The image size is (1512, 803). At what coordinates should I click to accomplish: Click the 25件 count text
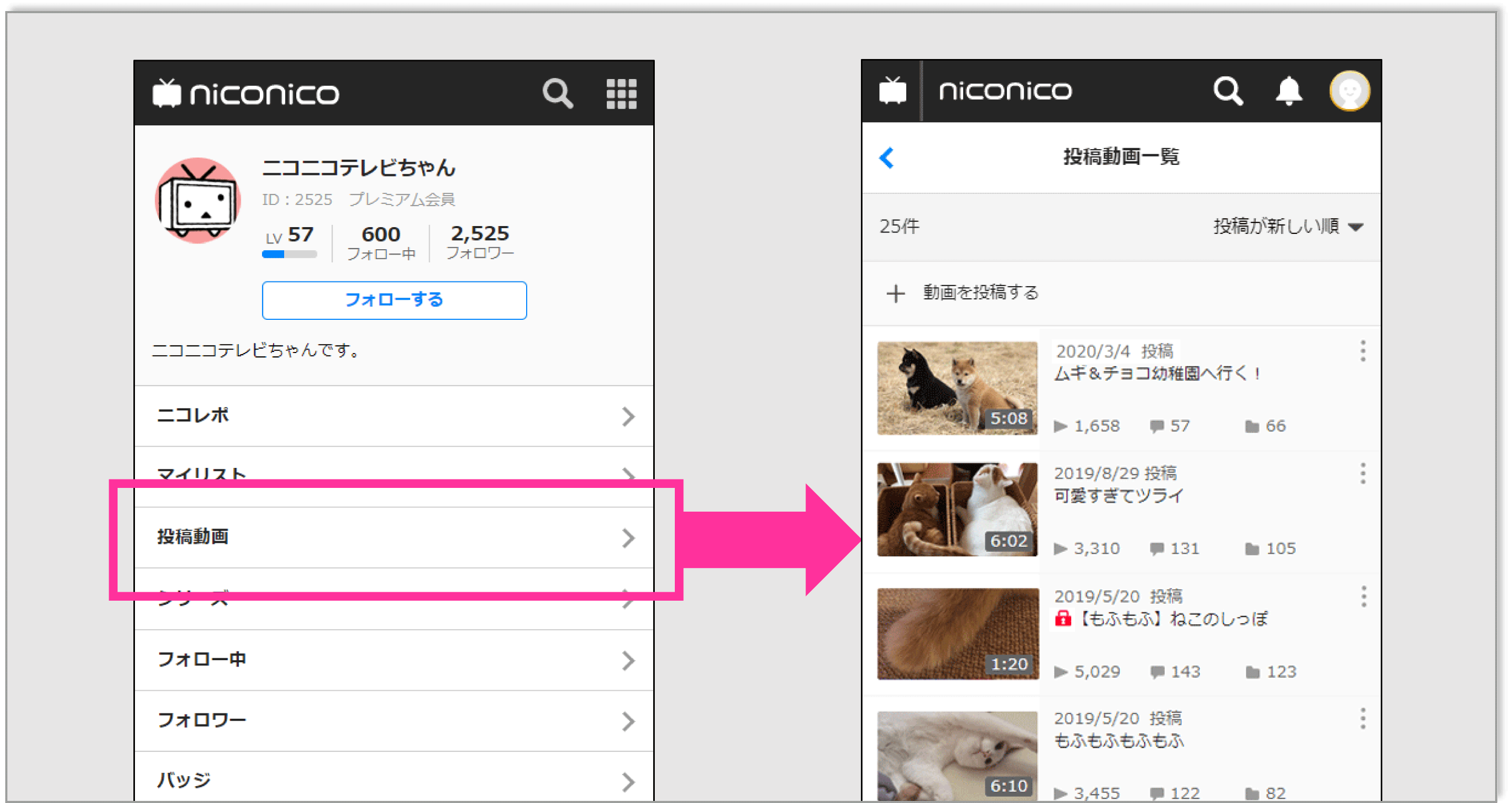[899, 227]
